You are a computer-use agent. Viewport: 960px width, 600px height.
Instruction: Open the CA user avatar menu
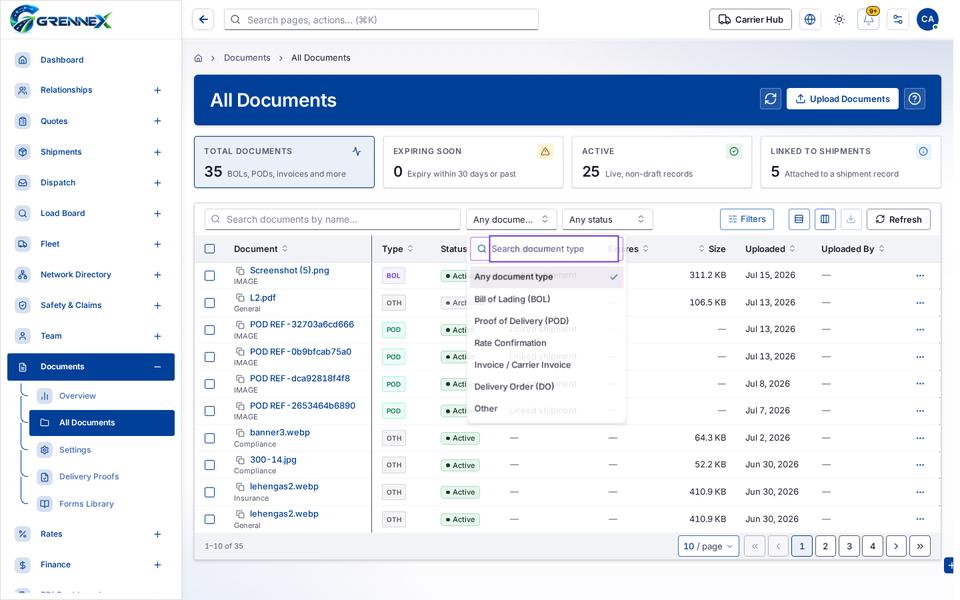(x=927, y=20)
